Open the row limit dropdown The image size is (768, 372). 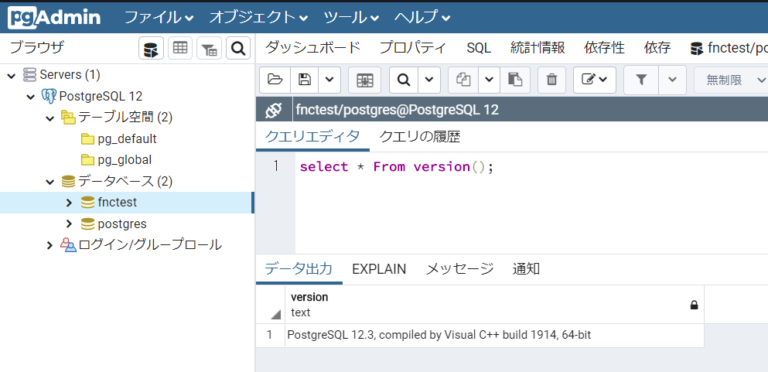[731, 80]
